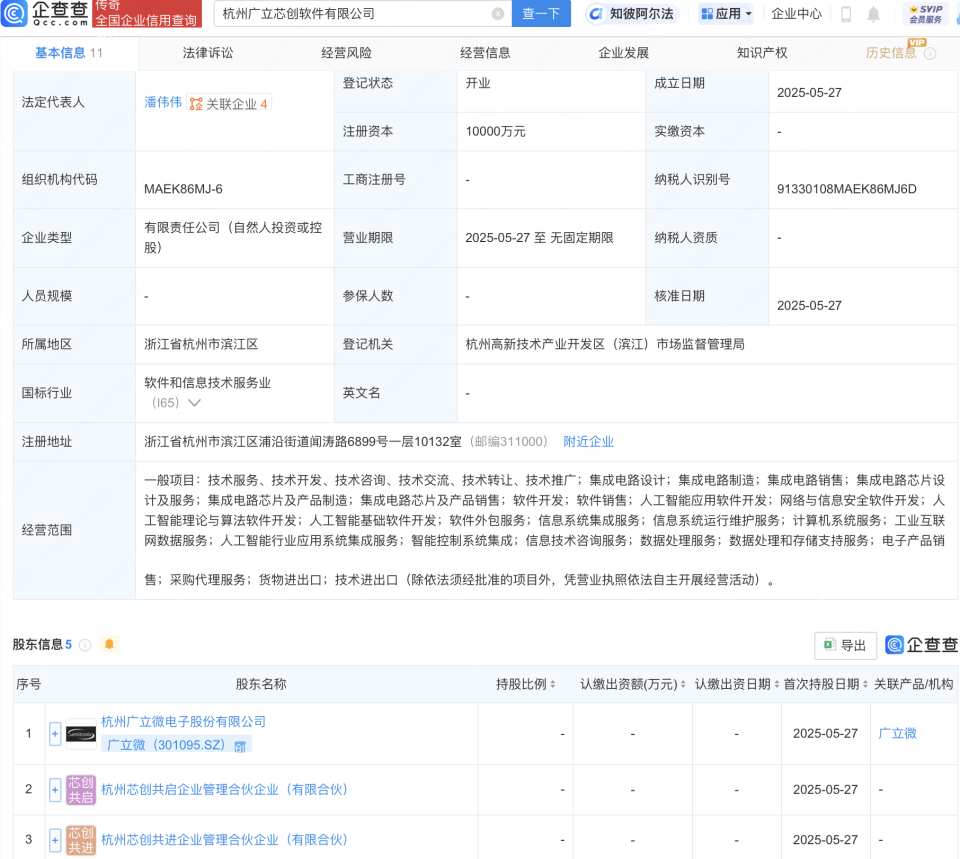
Task: Expand the 国标行业 I65 chevron
Action: coord(194,403)
